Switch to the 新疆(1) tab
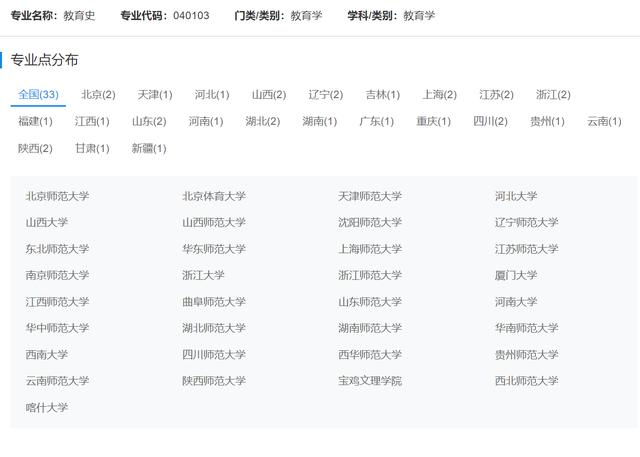Screen dimensions: 640x457 coord(149,148)
